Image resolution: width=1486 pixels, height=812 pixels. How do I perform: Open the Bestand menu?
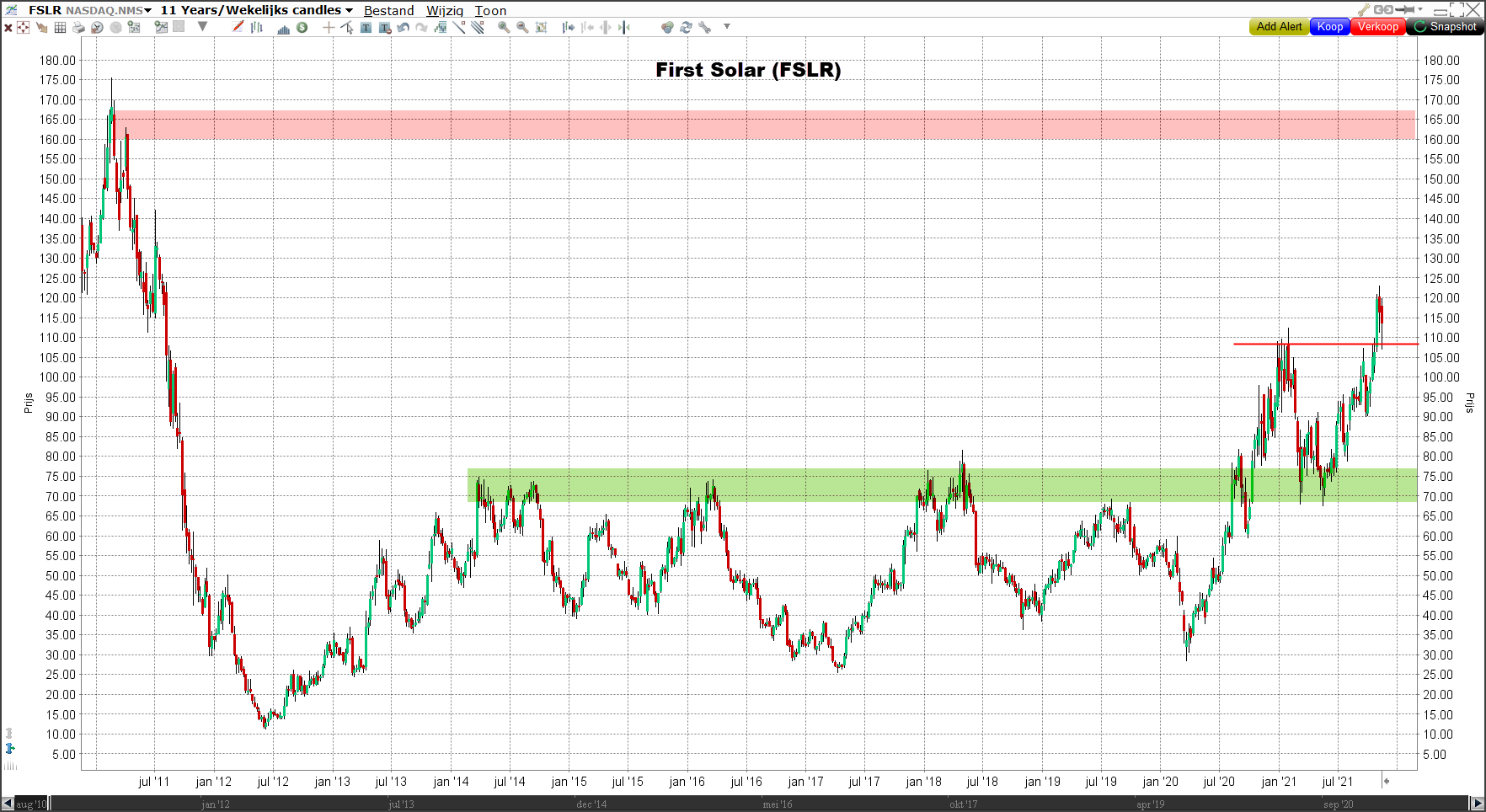[x=389, y=10]
